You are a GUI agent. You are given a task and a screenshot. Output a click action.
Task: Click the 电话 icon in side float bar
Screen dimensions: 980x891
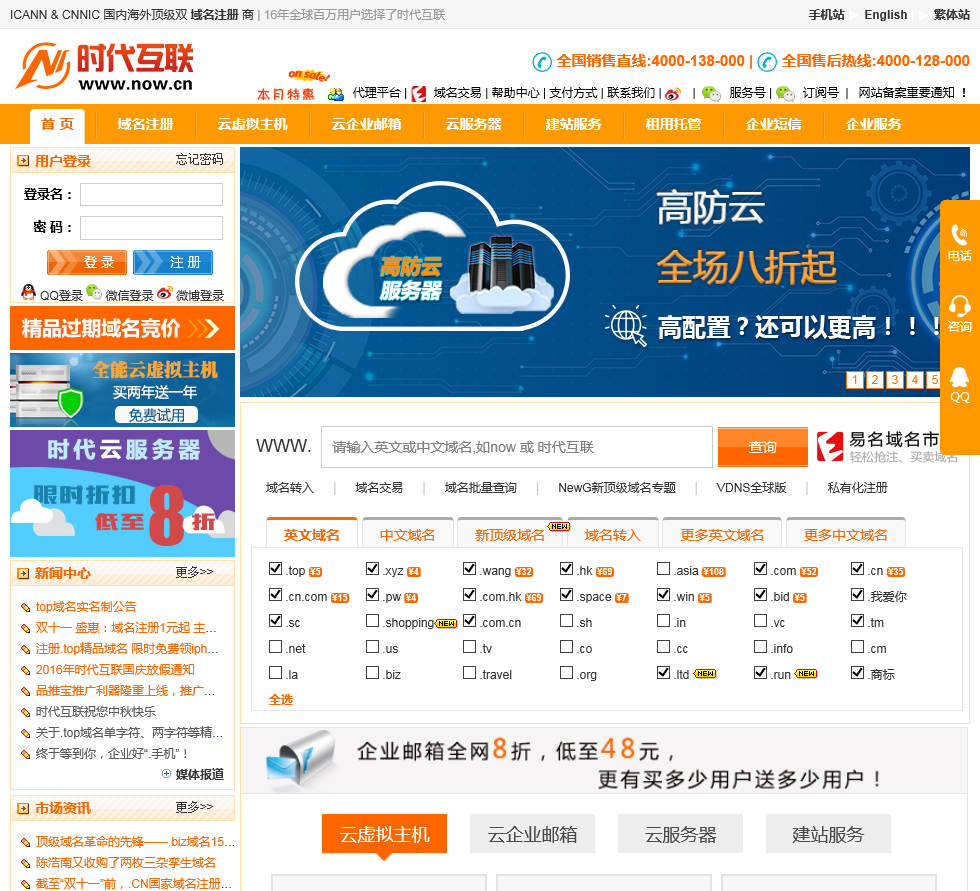[959, 236]
